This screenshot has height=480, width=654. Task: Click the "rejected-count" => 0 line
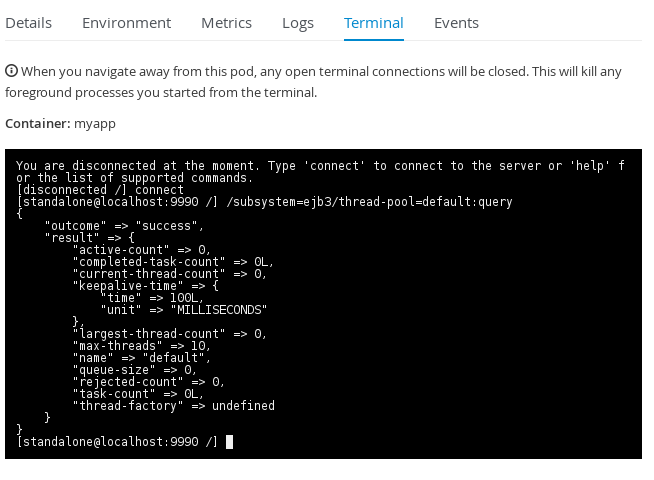(x=148, y=382)
